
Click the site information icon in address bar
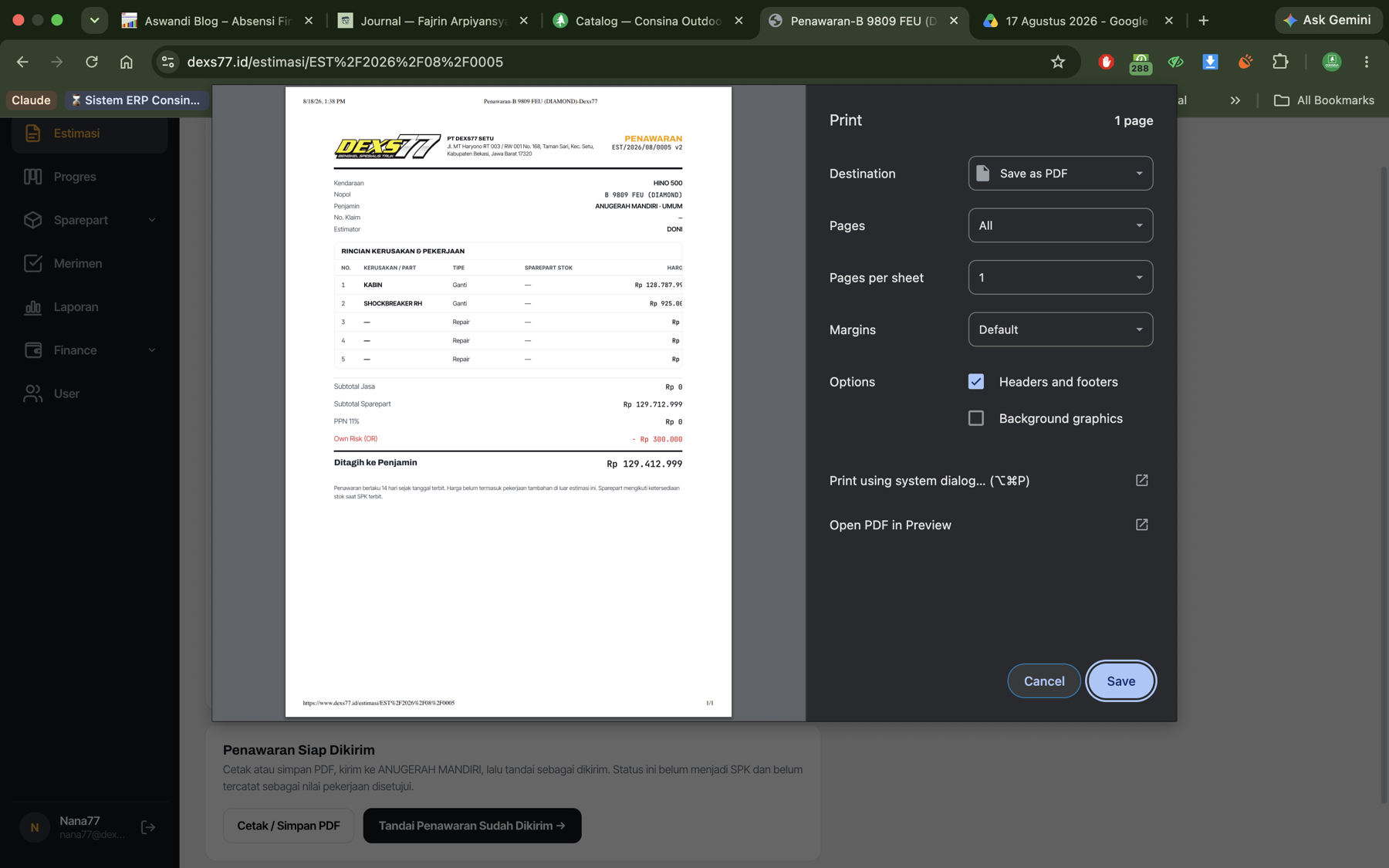(167, 62)
